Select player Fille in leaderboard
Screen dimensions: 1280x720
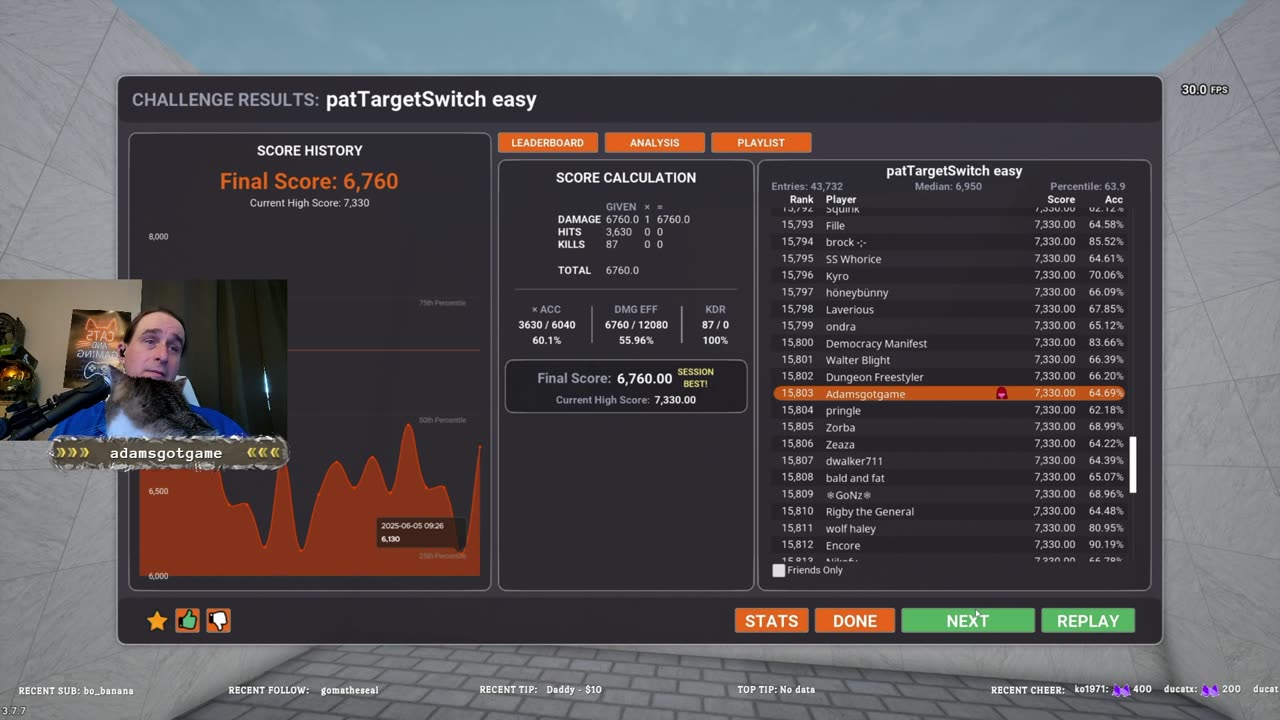949,225
